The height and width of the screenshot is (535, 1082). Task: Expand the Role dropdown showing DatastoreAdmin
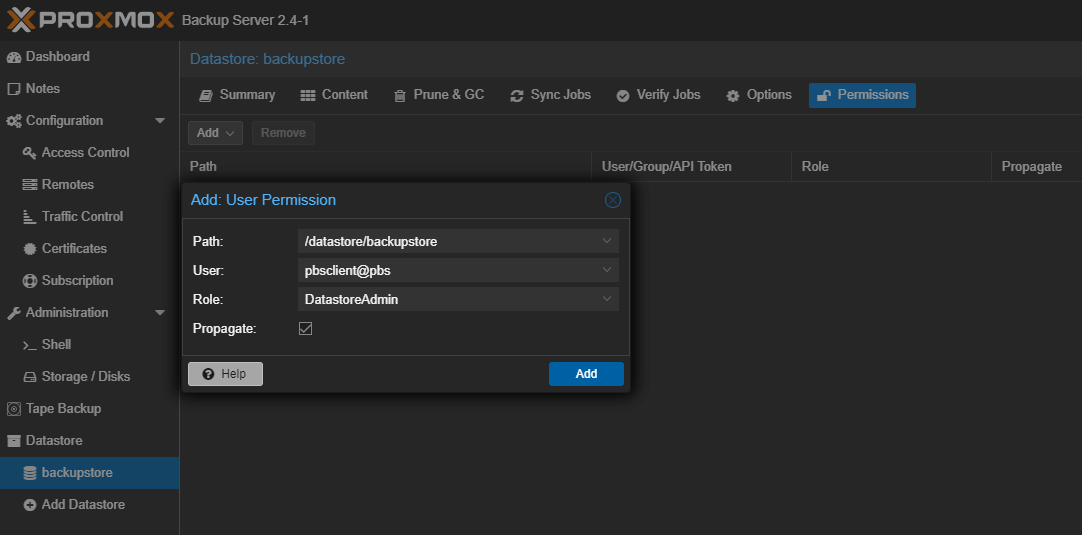pyautogui.click(x=607, y=299)
